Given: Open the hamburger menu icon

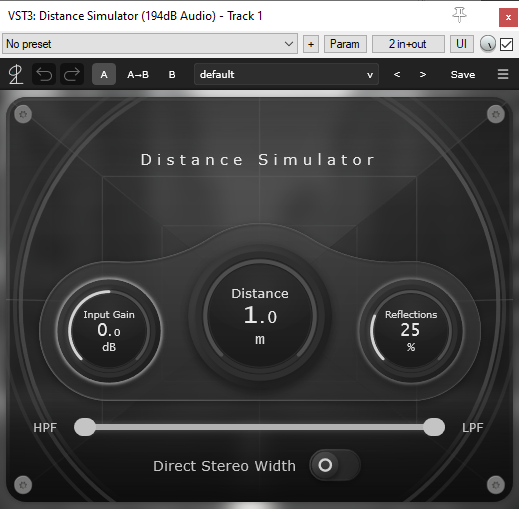Looking at the screenshot, I should [503, 74].
